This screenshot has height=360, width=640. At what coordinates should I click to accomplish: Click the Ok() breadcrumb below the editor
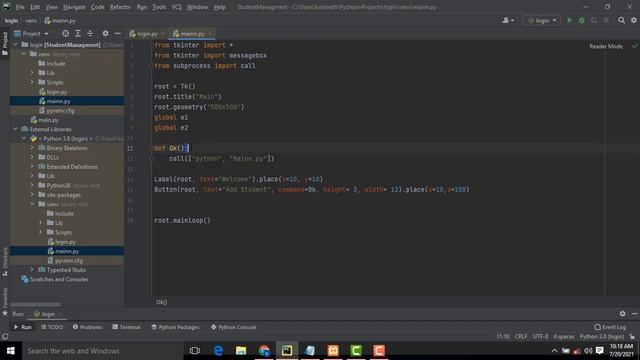[161, 302]
